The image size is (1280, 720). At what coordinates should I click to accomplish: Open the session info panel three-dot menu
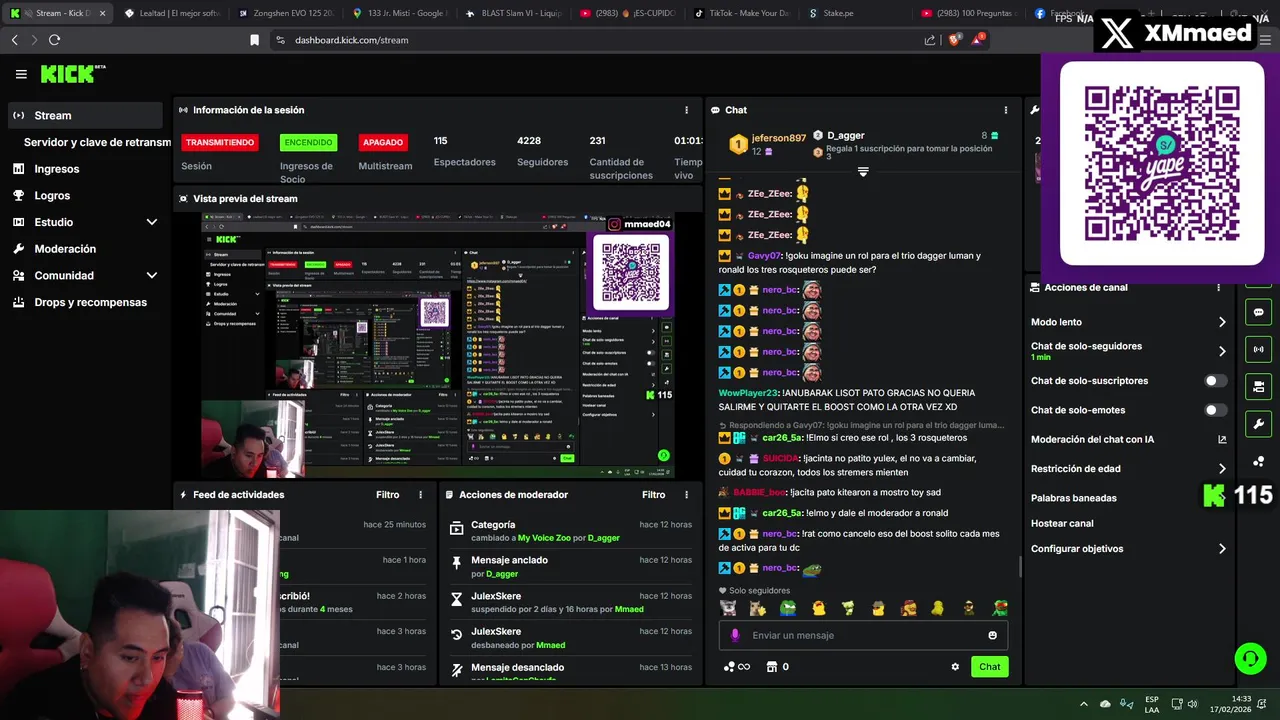click(686, 110)
